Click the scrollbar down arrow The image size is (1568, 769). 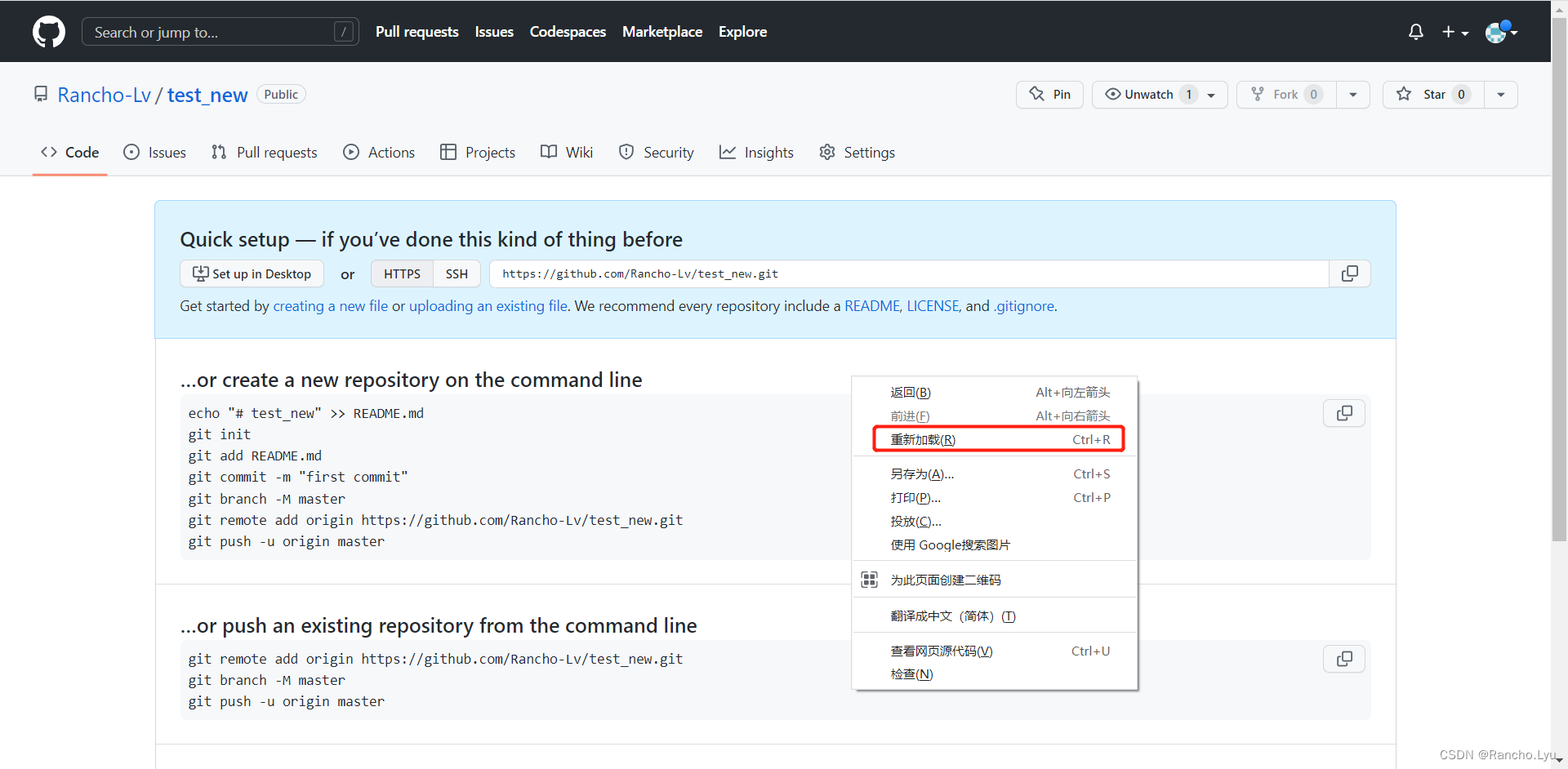(1559, 761)
